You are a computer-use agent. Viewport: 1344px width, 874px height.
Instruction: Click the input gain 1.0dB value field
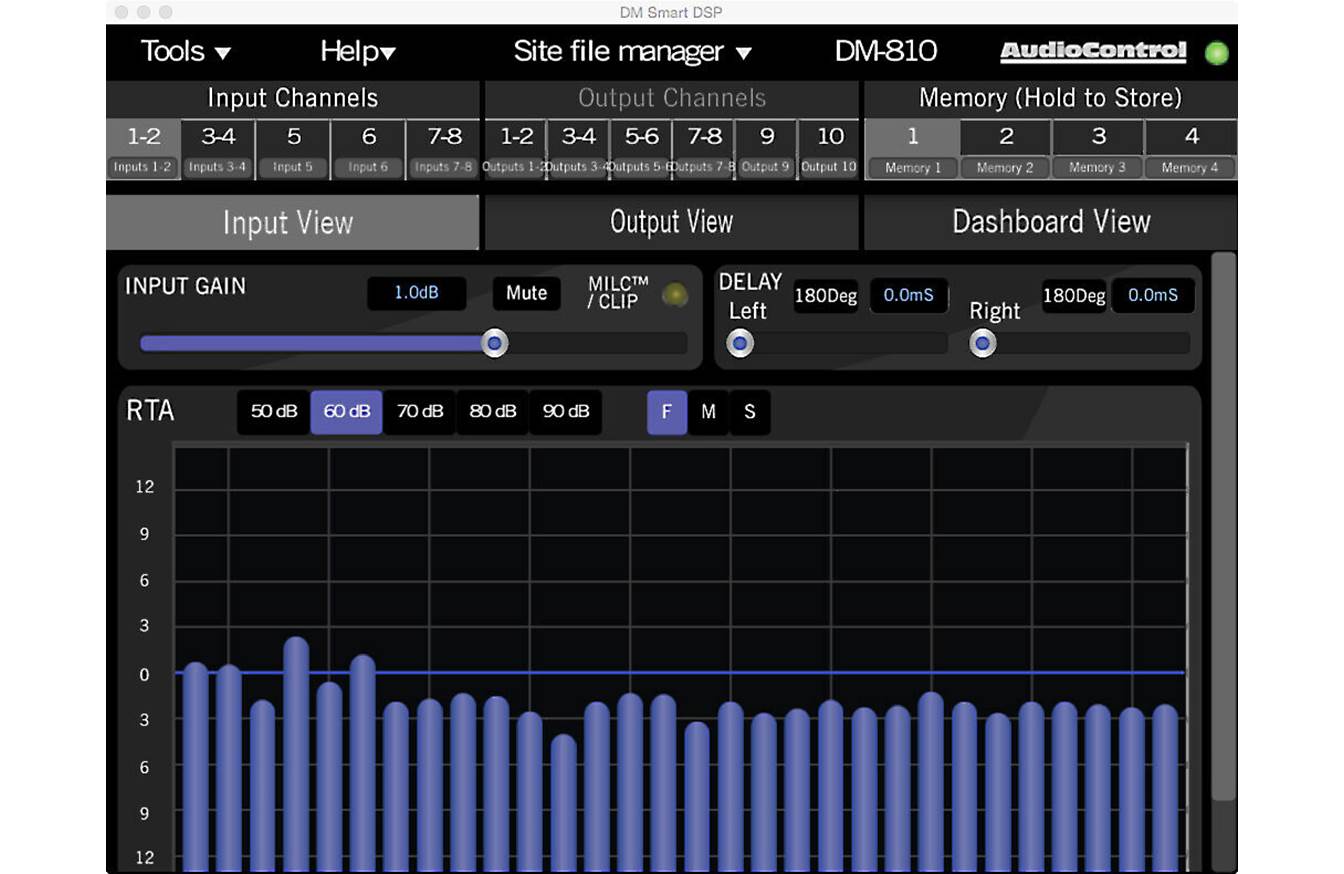416,293
